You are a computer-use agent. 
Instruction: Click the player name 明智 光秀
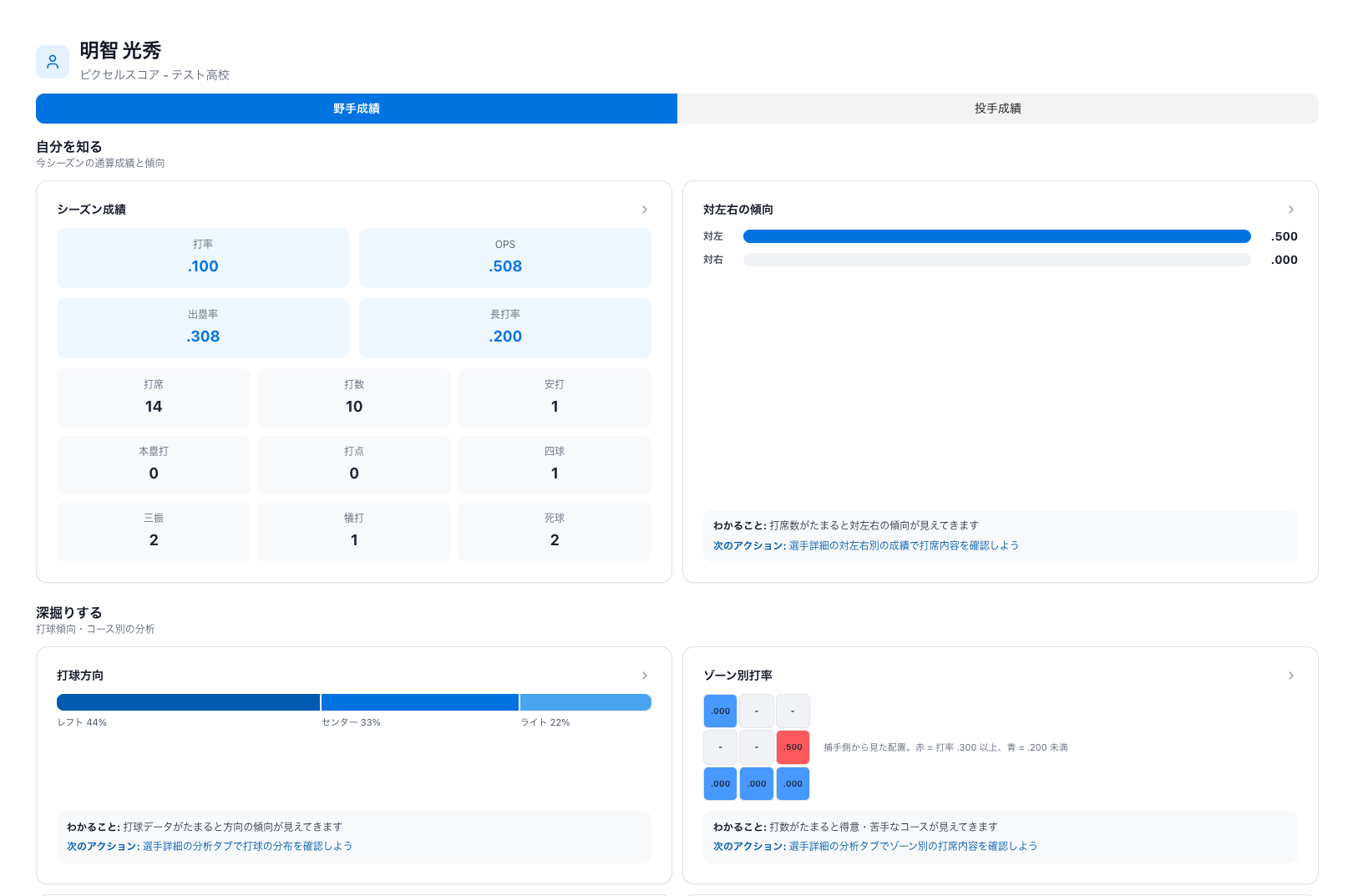click(x=120, y=51)
